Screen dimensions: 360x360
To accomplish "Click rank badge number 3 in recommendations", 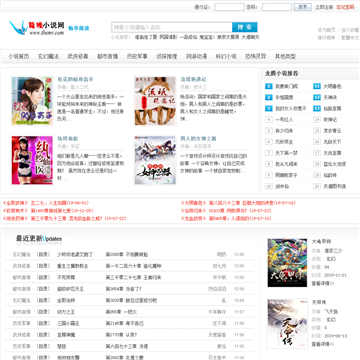I will point(269,108).
